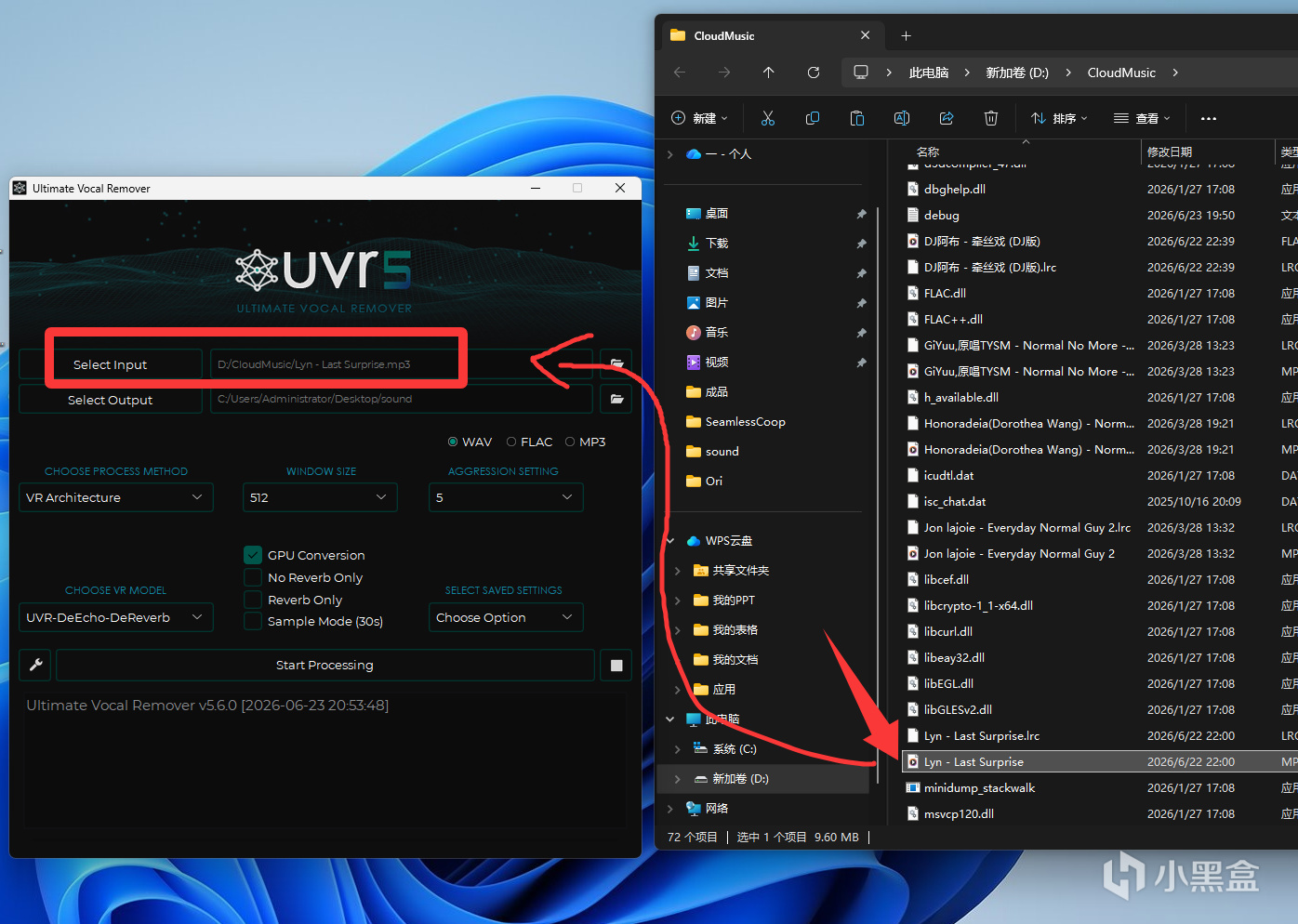This screenshot has height=924, width=1298.
Task: Open the 查看 view dropdown in Explorer
Action: click(1142, 118)
